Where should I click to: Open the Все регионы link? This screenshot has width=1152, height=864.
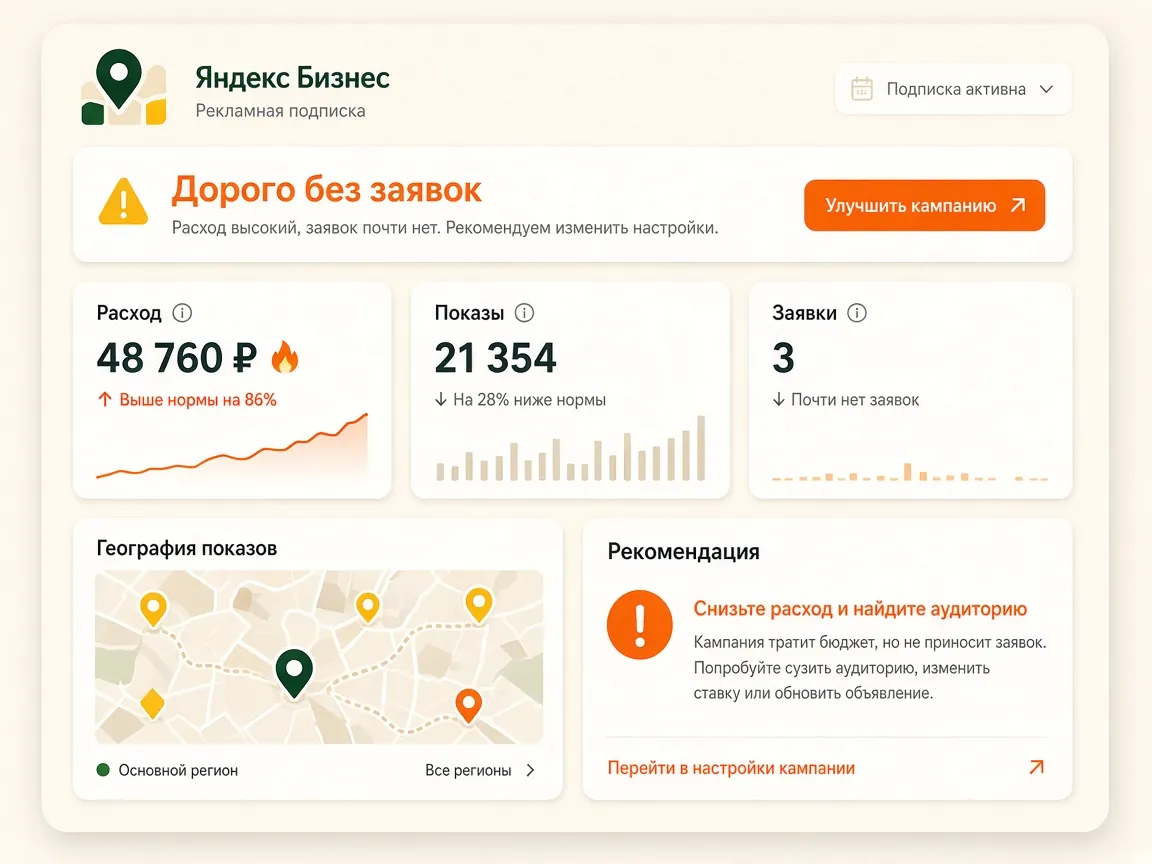pos(480,770)
